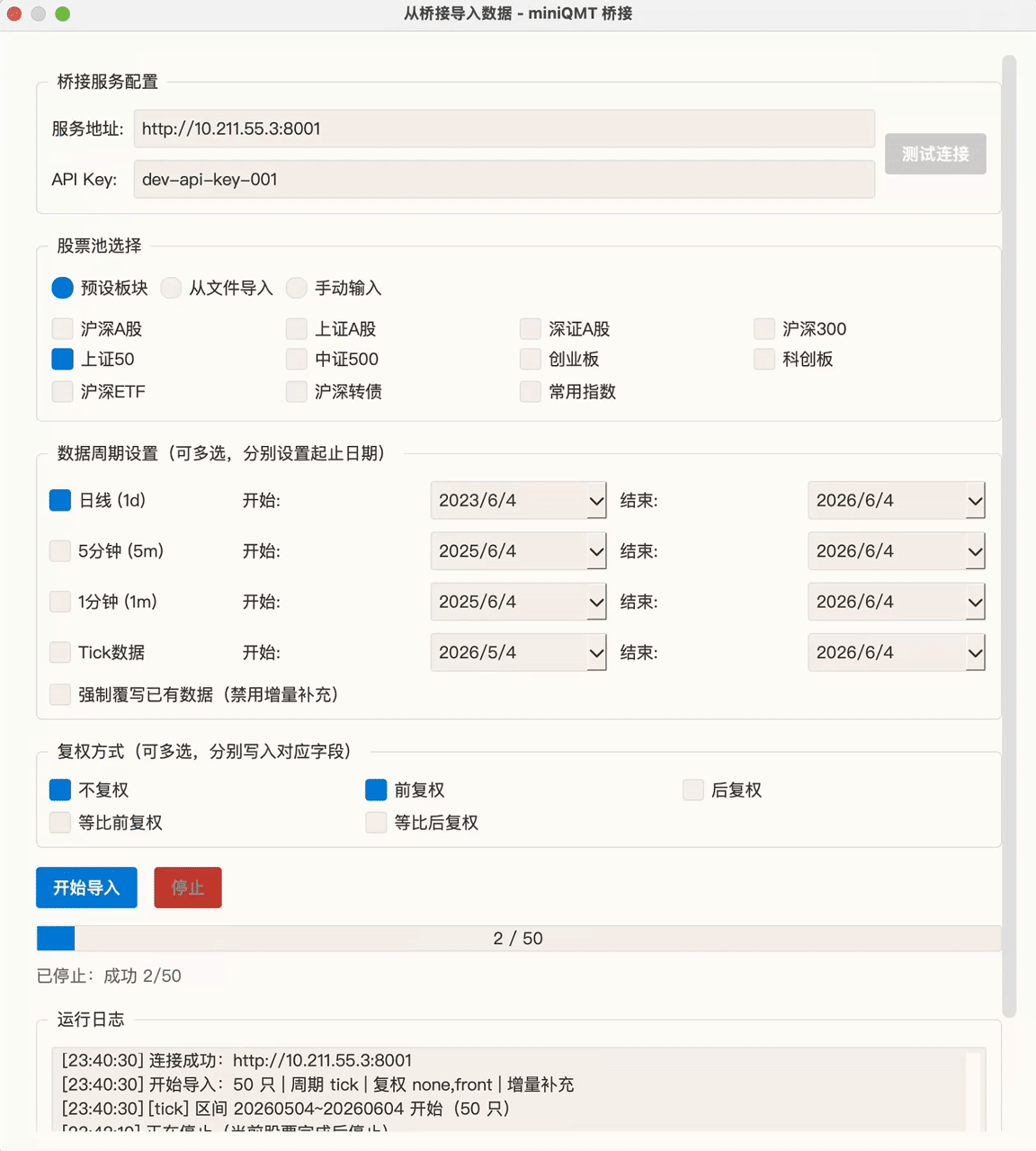1036x1151 pixels.
Task: Check the 创业板 checkbox
Action: (531, 359)
